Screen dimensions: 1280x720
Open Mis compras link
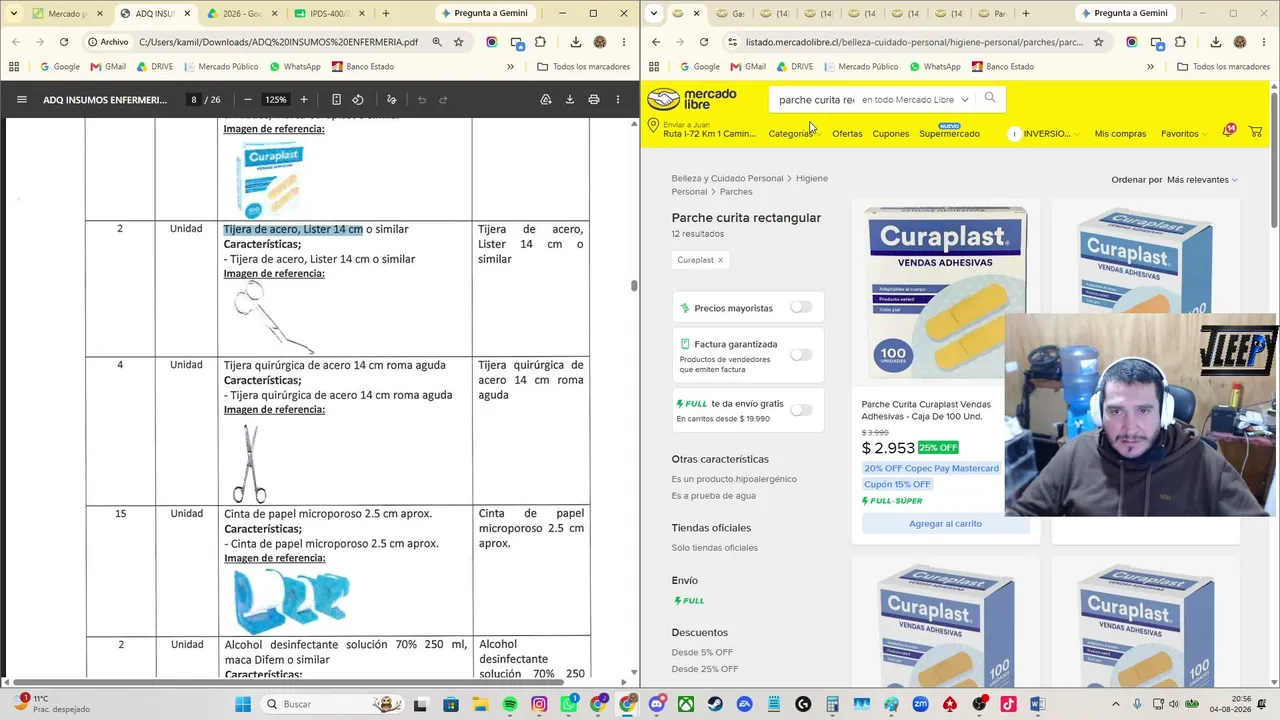point(1120,133)
